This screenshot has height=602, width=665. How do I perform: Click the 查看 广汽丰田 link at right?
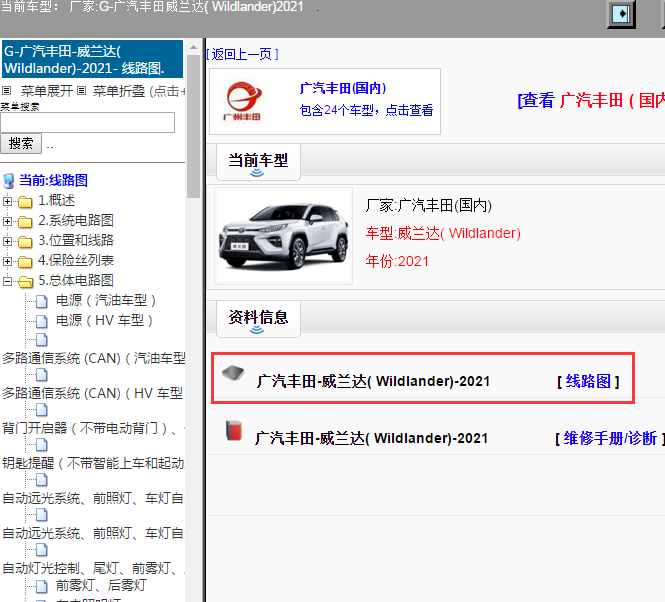pos(591,101)
